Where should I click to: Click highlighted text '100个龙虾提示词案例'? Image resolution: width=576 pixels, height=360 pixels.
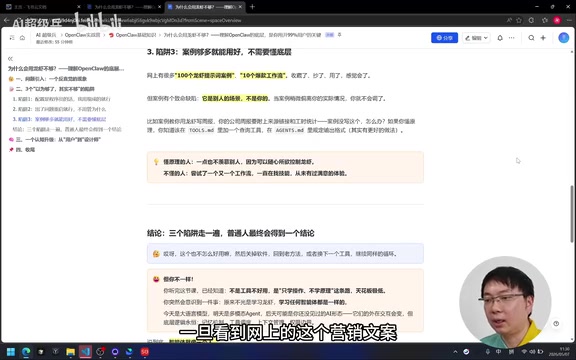205,76
